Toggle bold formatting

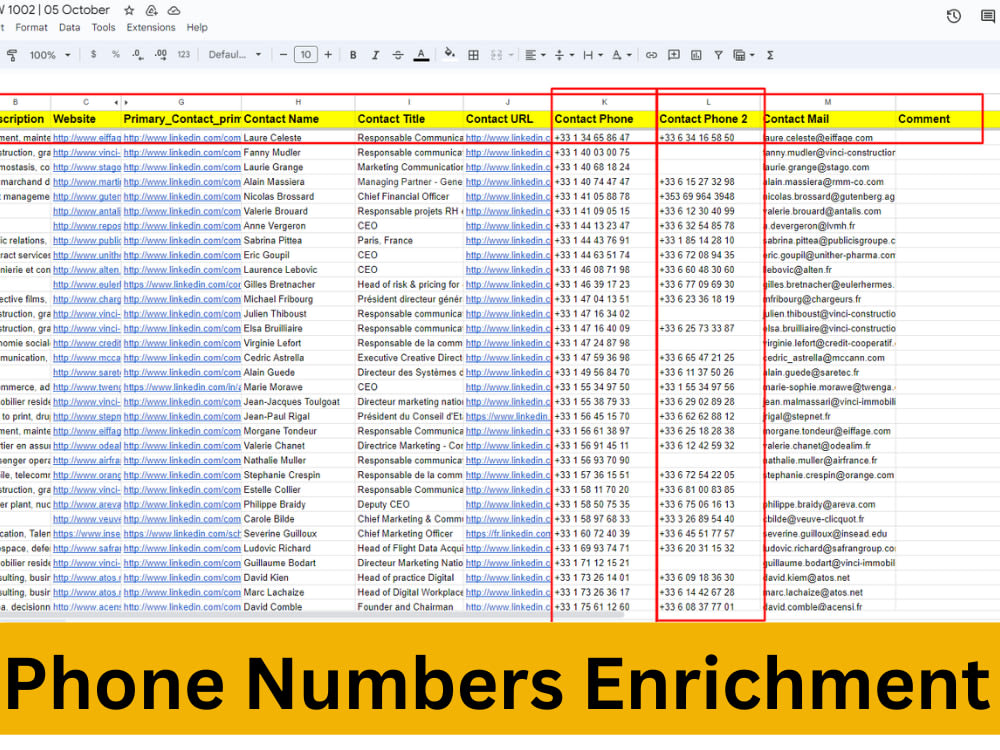[353, 55]
